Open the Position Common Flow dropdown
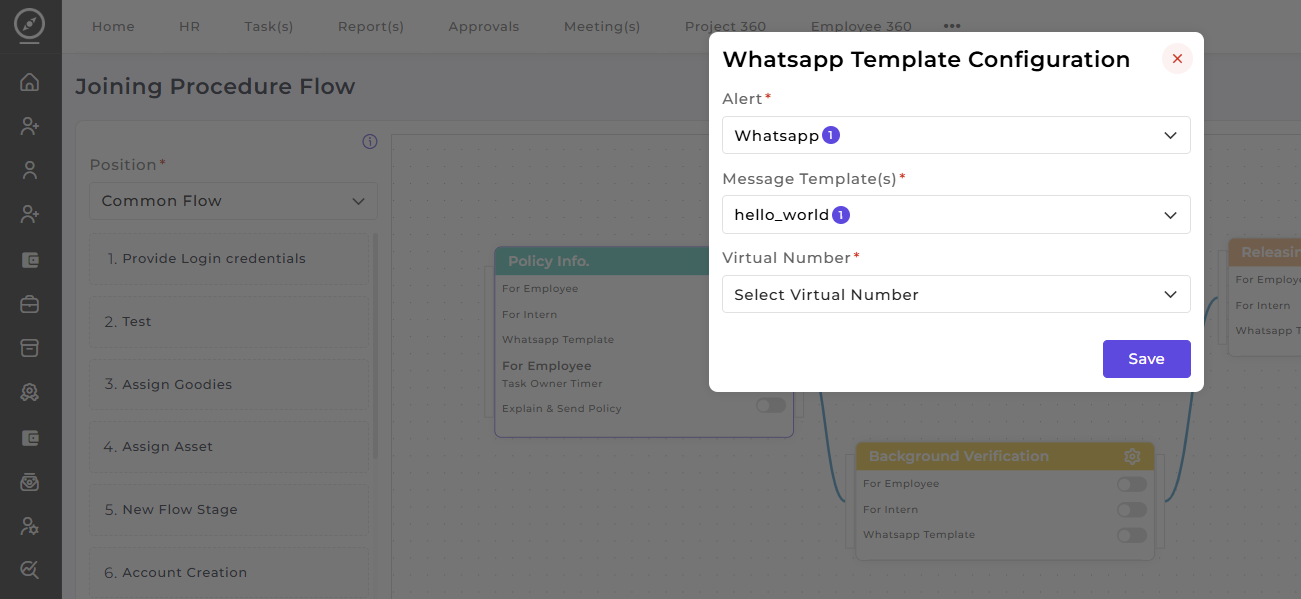 point(233,201)
